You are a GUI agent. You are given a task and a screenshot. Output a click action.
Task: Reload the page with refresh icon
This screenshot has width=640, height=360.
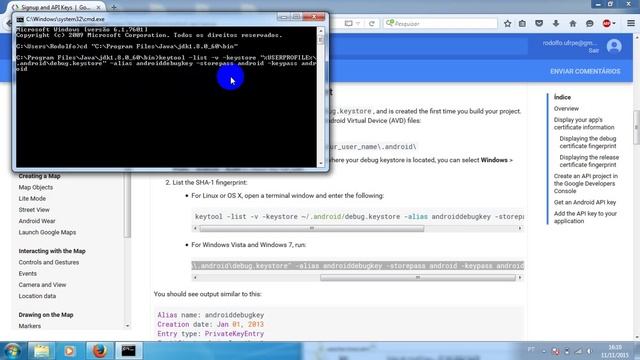371,24
